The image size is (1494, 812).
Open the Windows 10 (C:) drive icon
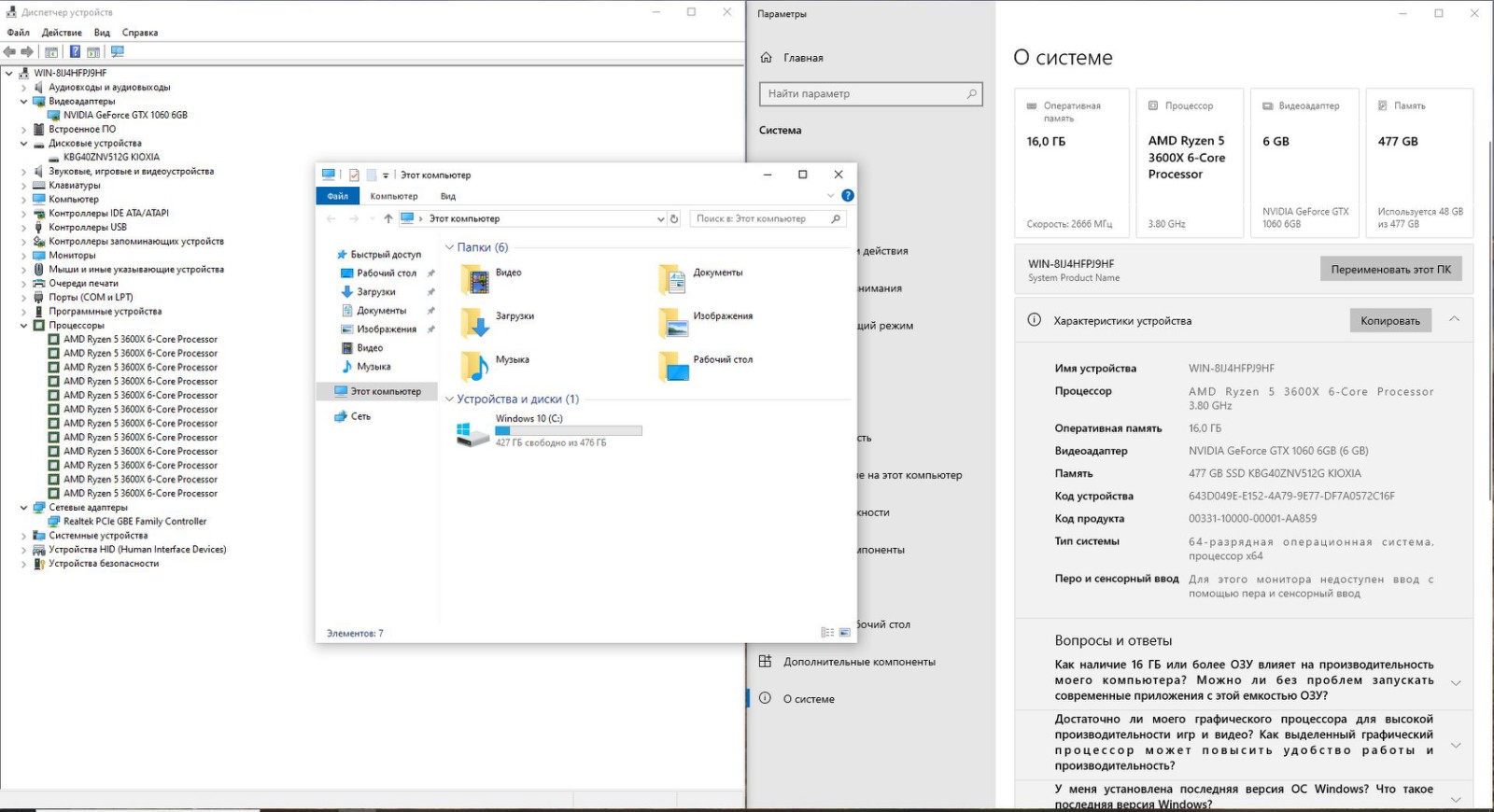[473, 433]
